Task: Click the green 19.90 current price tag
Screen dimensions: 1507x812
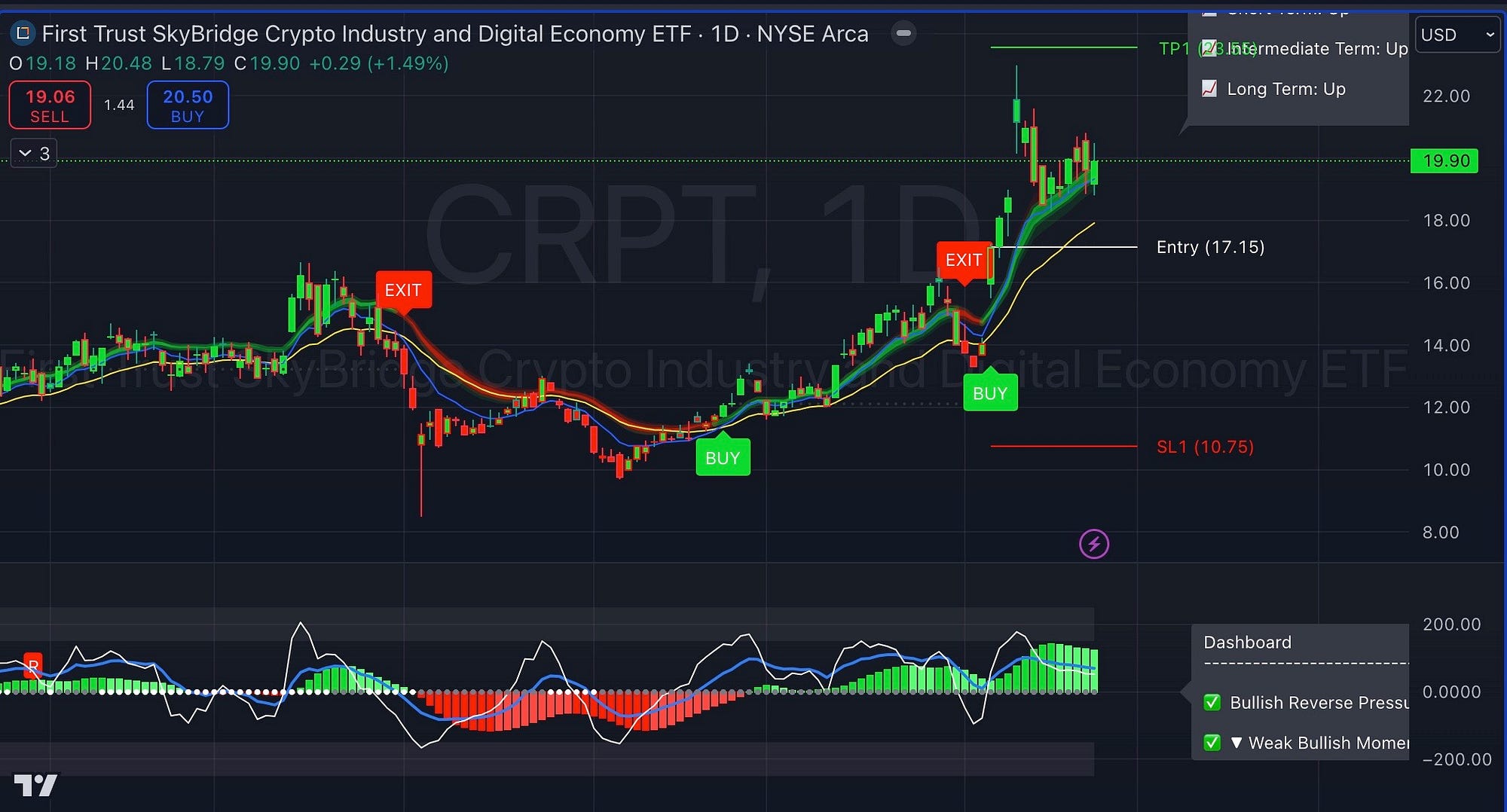Action: (1444, 160)
